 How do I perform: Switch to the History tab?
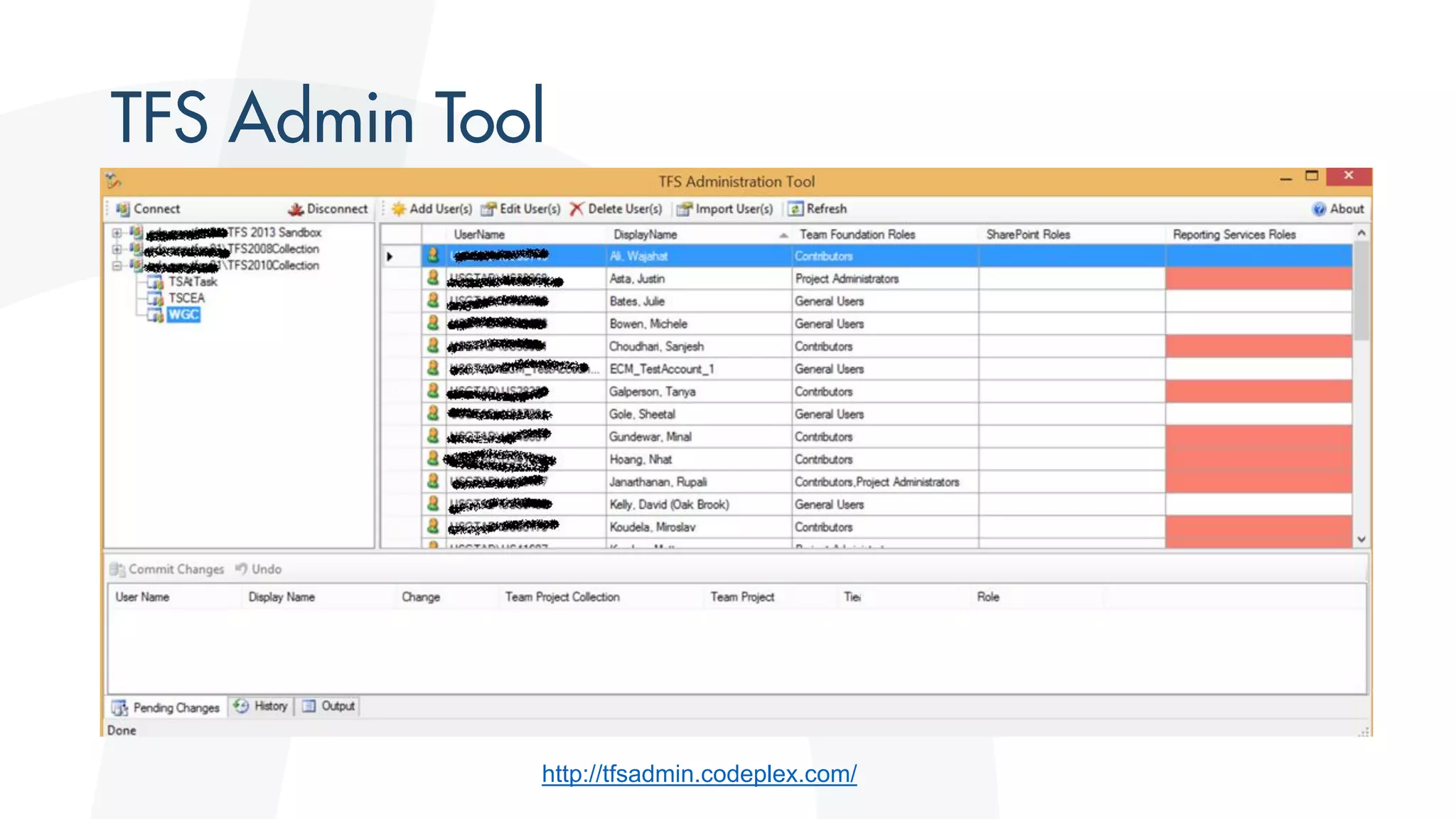[x=262, y=706]
